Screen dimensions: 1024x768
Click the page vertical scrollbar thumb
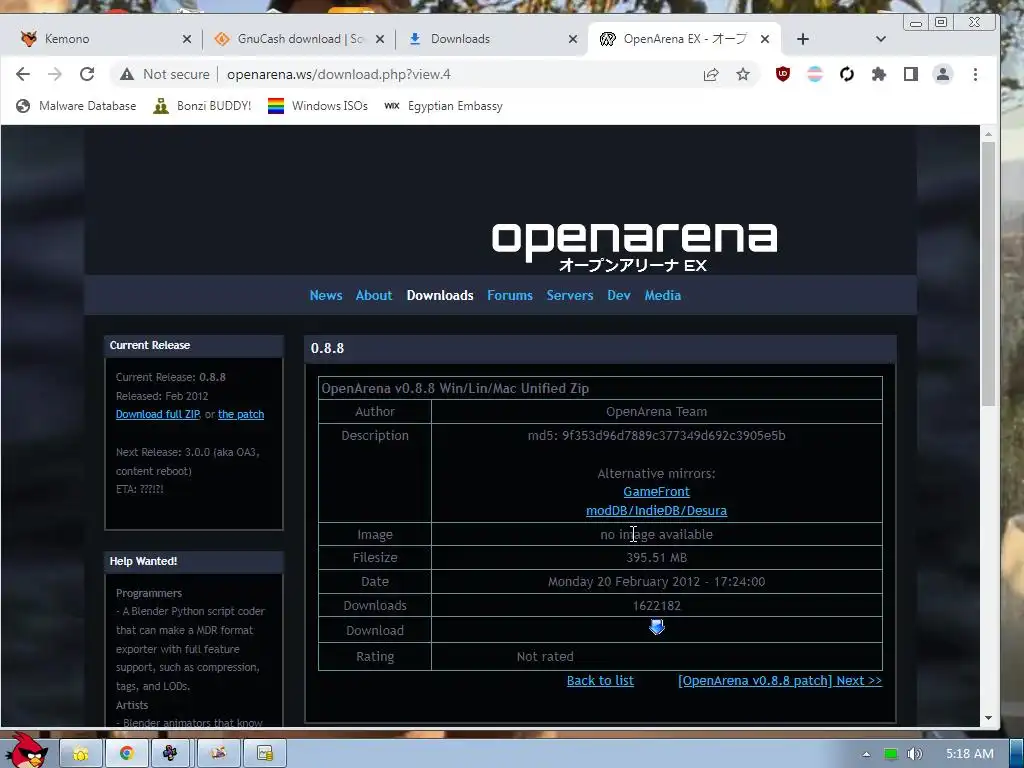point(989,274)
